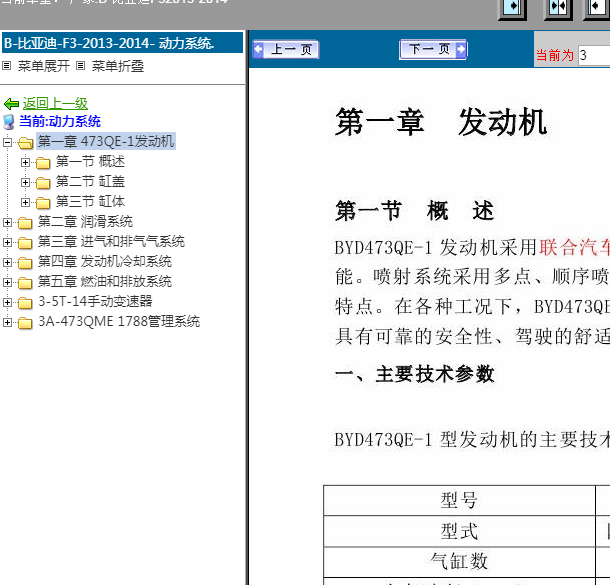Click the 型号 table cell
This screenshot has width=610, height=585.
tap(459, 500)
